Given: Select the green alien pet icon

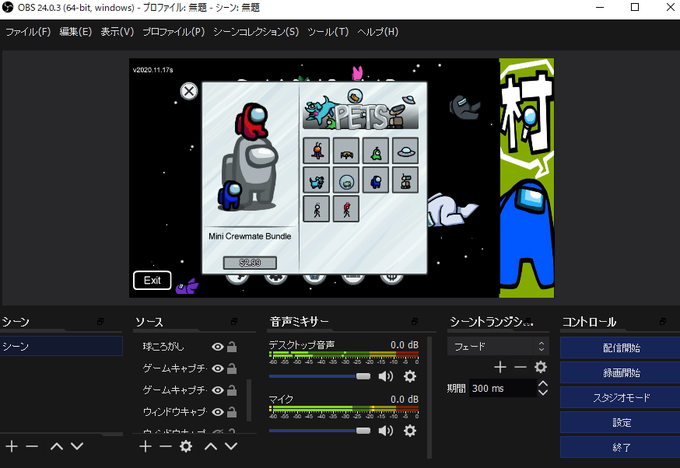Looking at the screenshot, I should 376,151.
